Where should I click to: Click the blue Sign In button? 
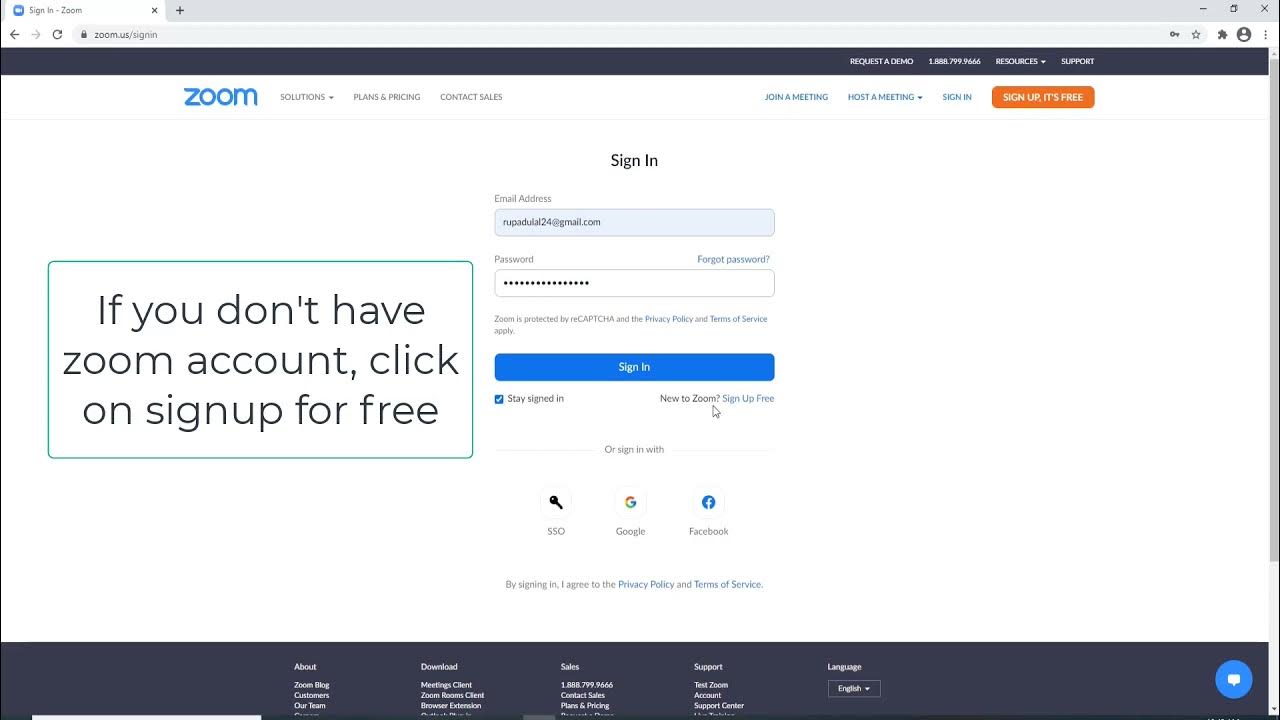(x=634, y=367)
